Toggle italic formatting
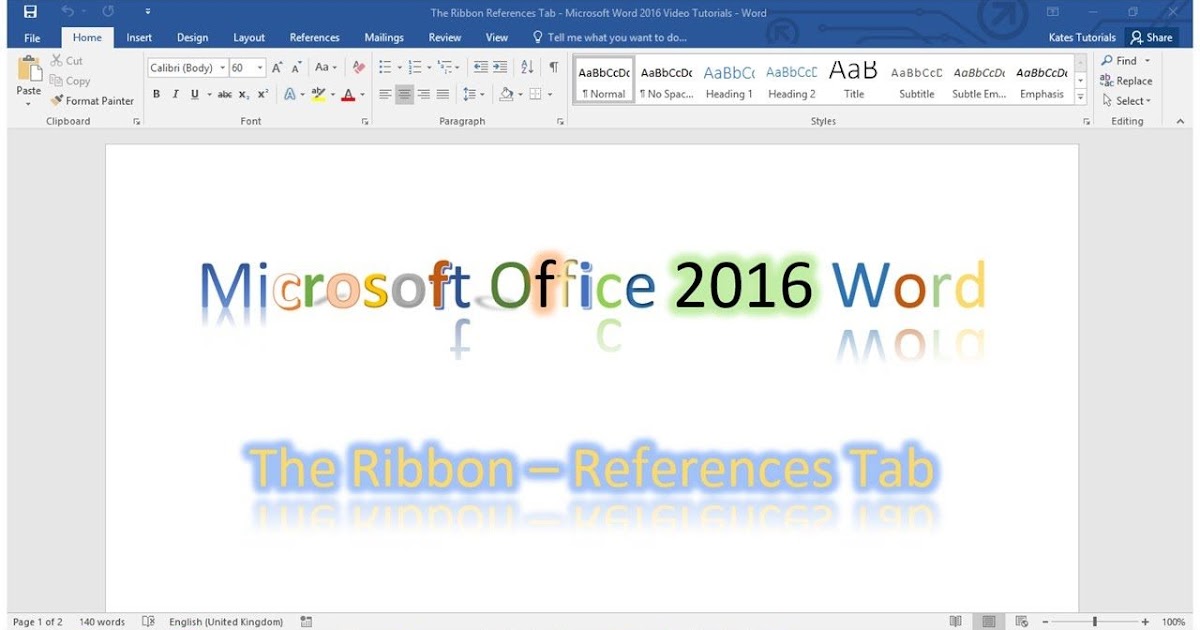This screenshot has width=1200, height=630. 175,94
